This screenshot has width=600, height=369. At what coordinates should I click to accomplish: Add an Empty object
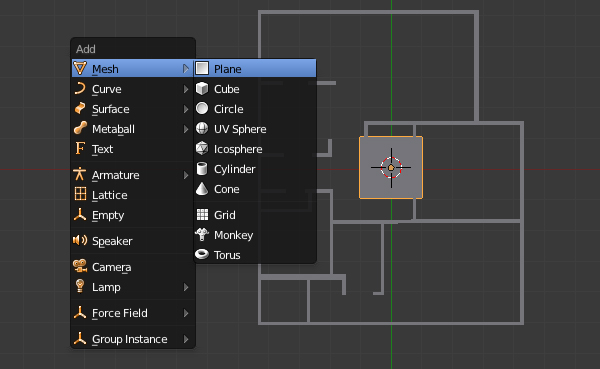pos(133,215)
